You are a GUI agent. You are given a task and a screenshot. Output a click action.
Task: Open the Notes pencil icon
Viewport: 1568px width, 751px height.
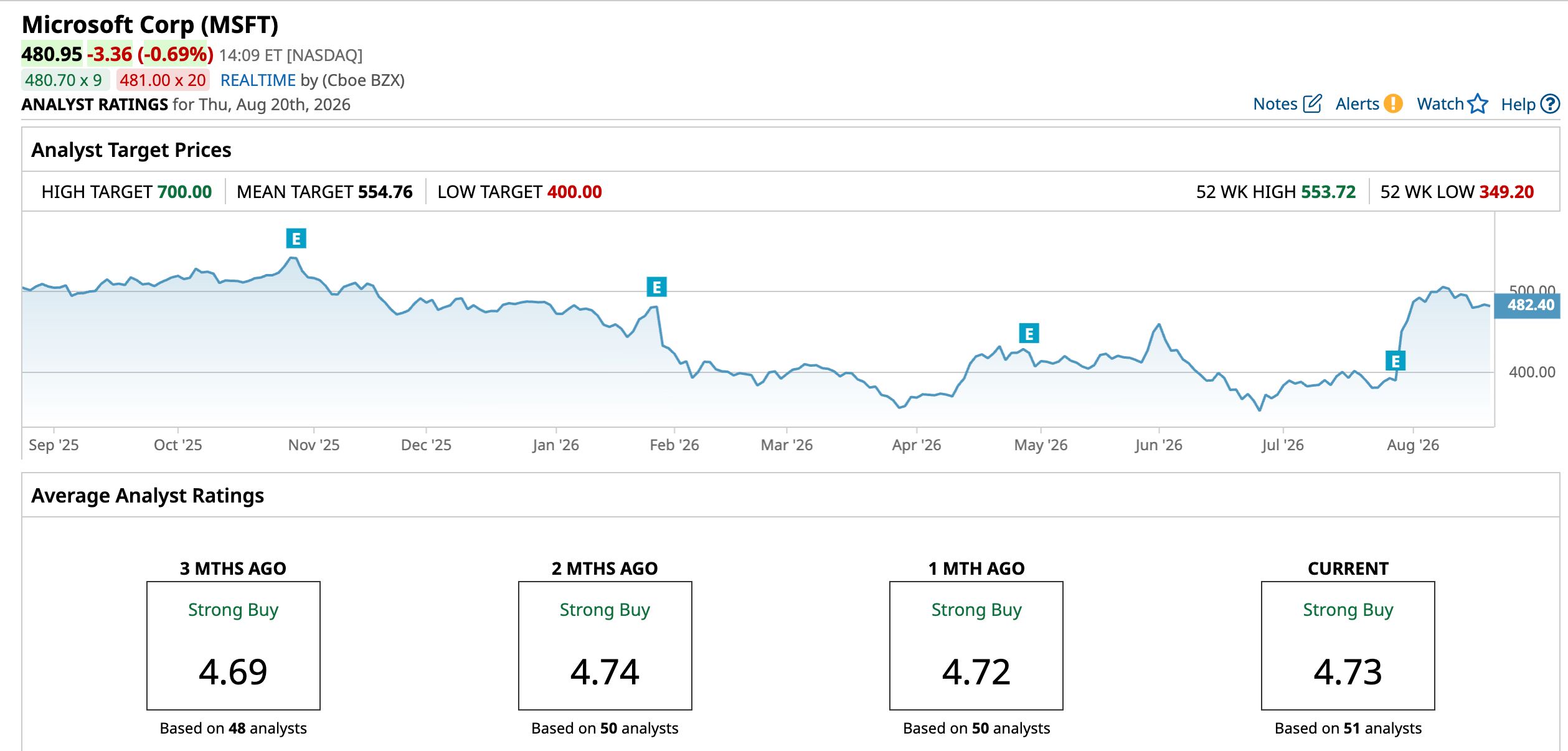1312,103
